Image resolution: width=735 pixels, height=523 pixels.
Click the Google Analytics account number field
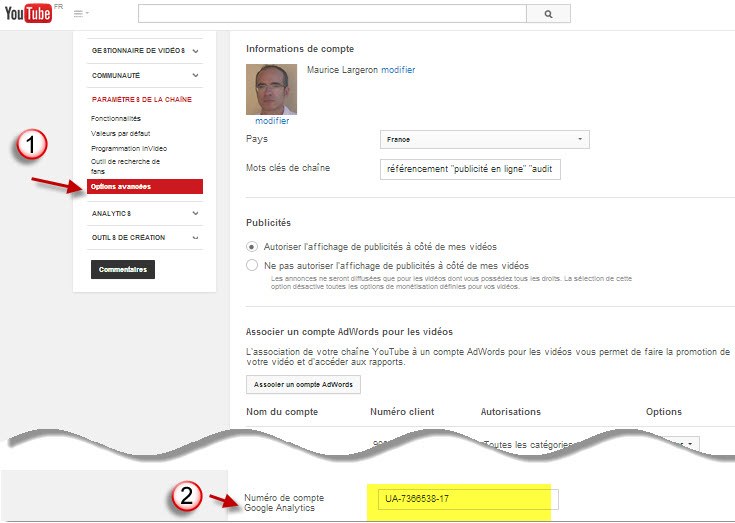tap(468, 499)
